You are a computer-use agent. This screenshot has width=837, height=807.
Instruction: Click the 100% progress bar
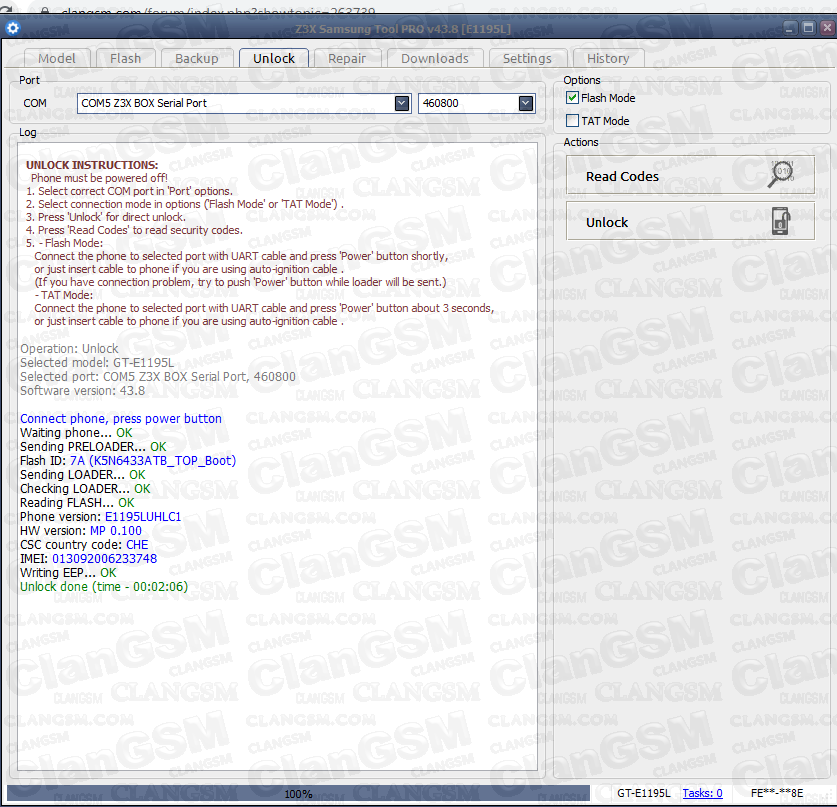pyautogui.click(x=298, y=794)
